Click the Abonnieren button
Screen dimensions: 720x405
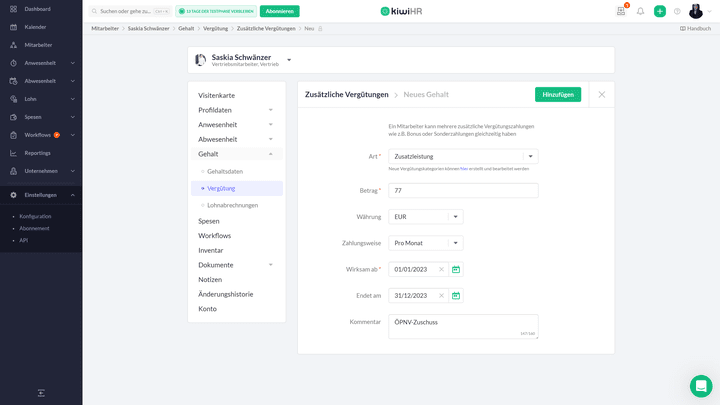coord(279,11)
